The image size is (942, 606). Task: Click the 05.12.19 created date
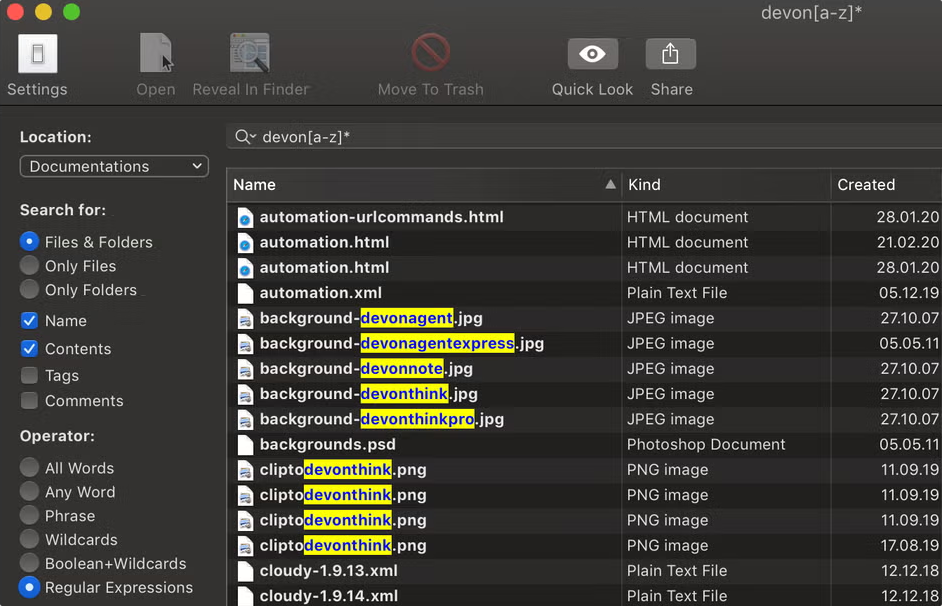click(908, 293)
